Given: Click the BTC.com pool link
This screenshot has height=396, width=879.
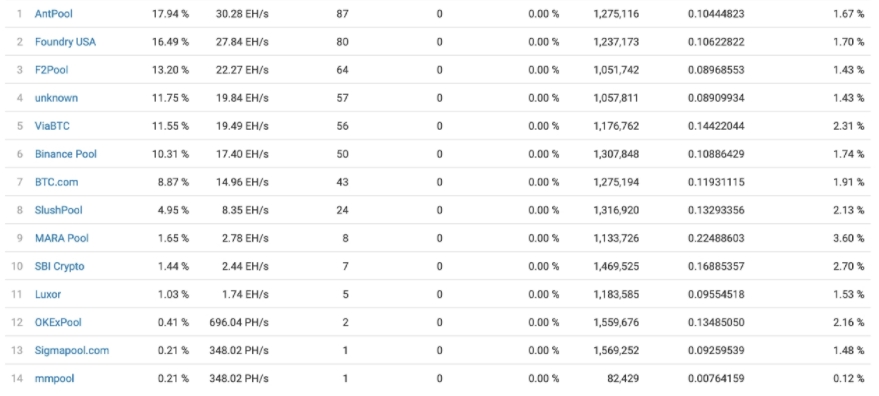Looking at the screenshot, I should 56,182.
